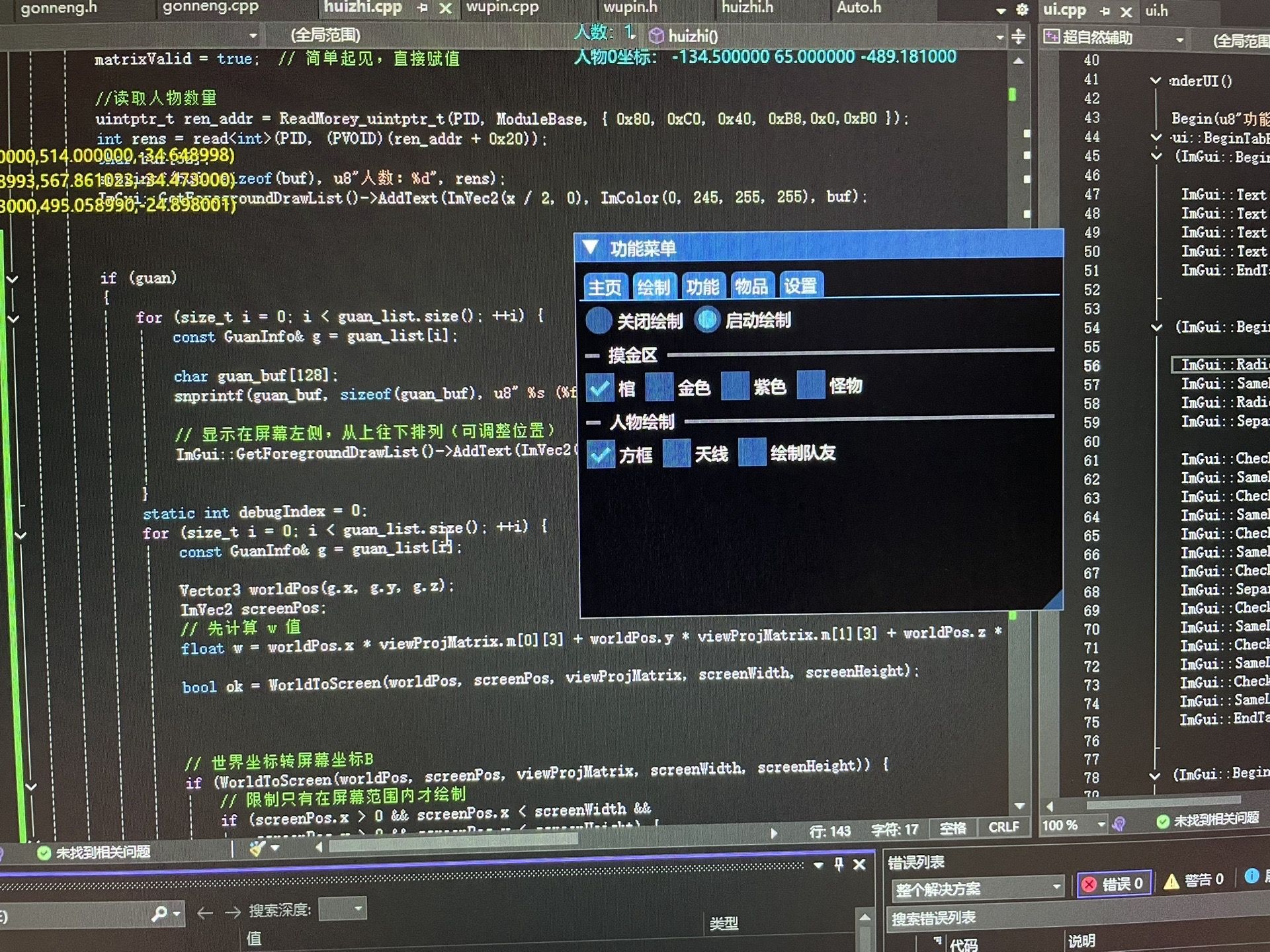Screen dimensions: 1270x952
Task: Enable the 绘制队友 checkbox
Action: pos(752,452)
